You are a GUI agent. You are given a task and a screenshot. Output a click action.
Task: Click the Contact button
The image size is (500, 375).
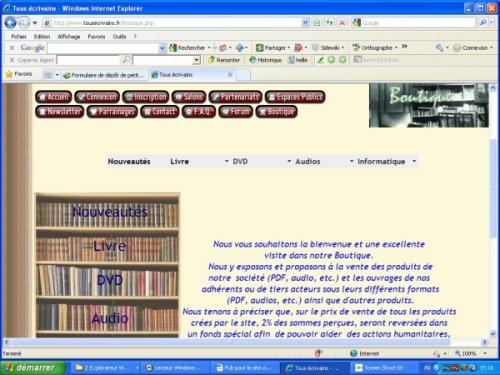point(160,112)
